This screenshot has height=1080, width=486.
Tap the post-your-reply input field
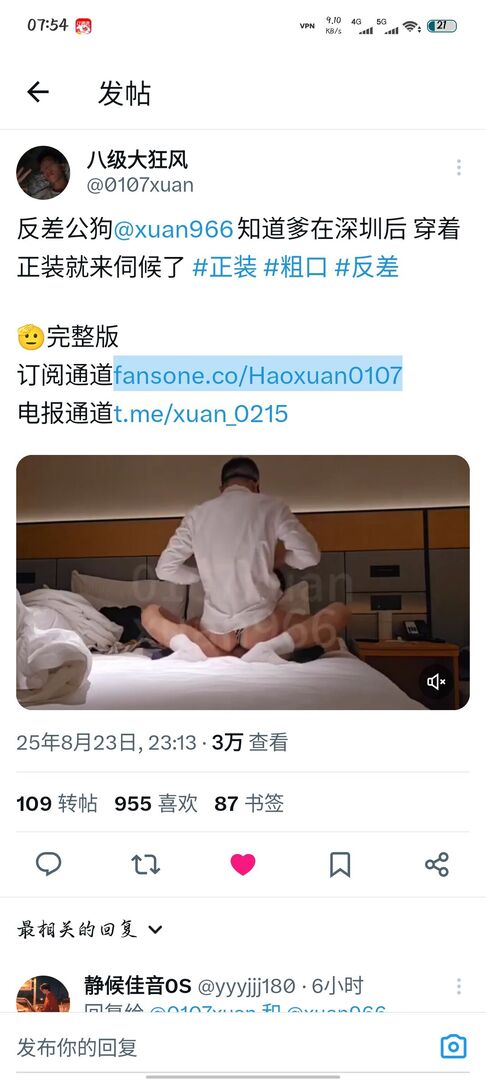point(220,1048)
